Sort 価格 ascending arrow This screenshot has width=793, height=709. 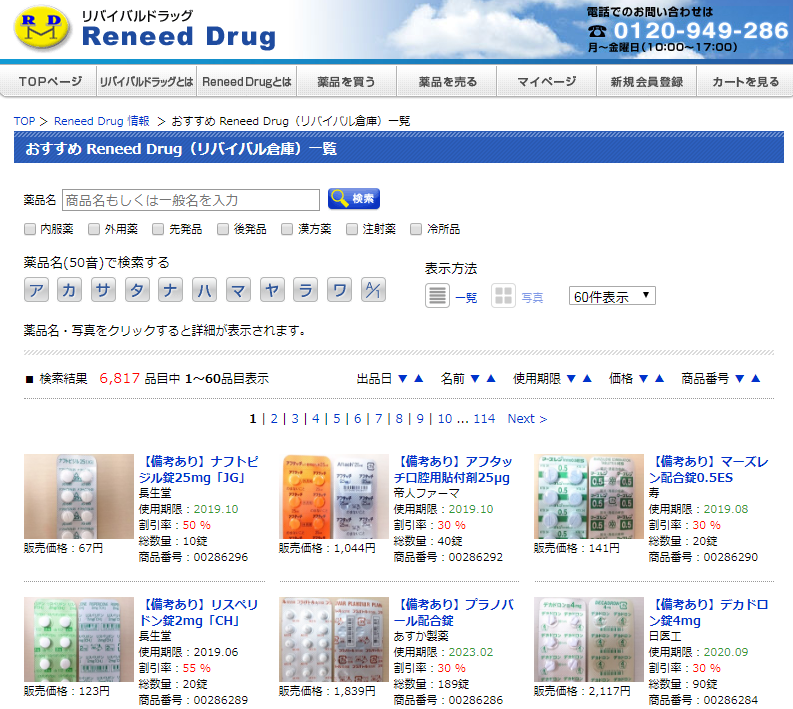tap(659, 378)
